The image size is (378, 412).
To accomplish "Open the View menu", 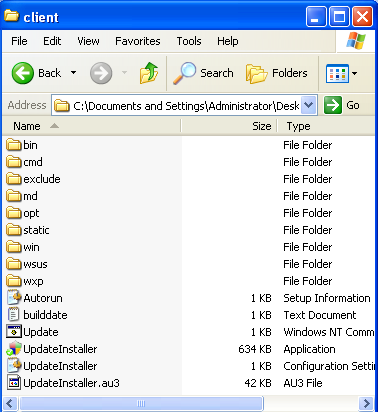I will 88,41.
